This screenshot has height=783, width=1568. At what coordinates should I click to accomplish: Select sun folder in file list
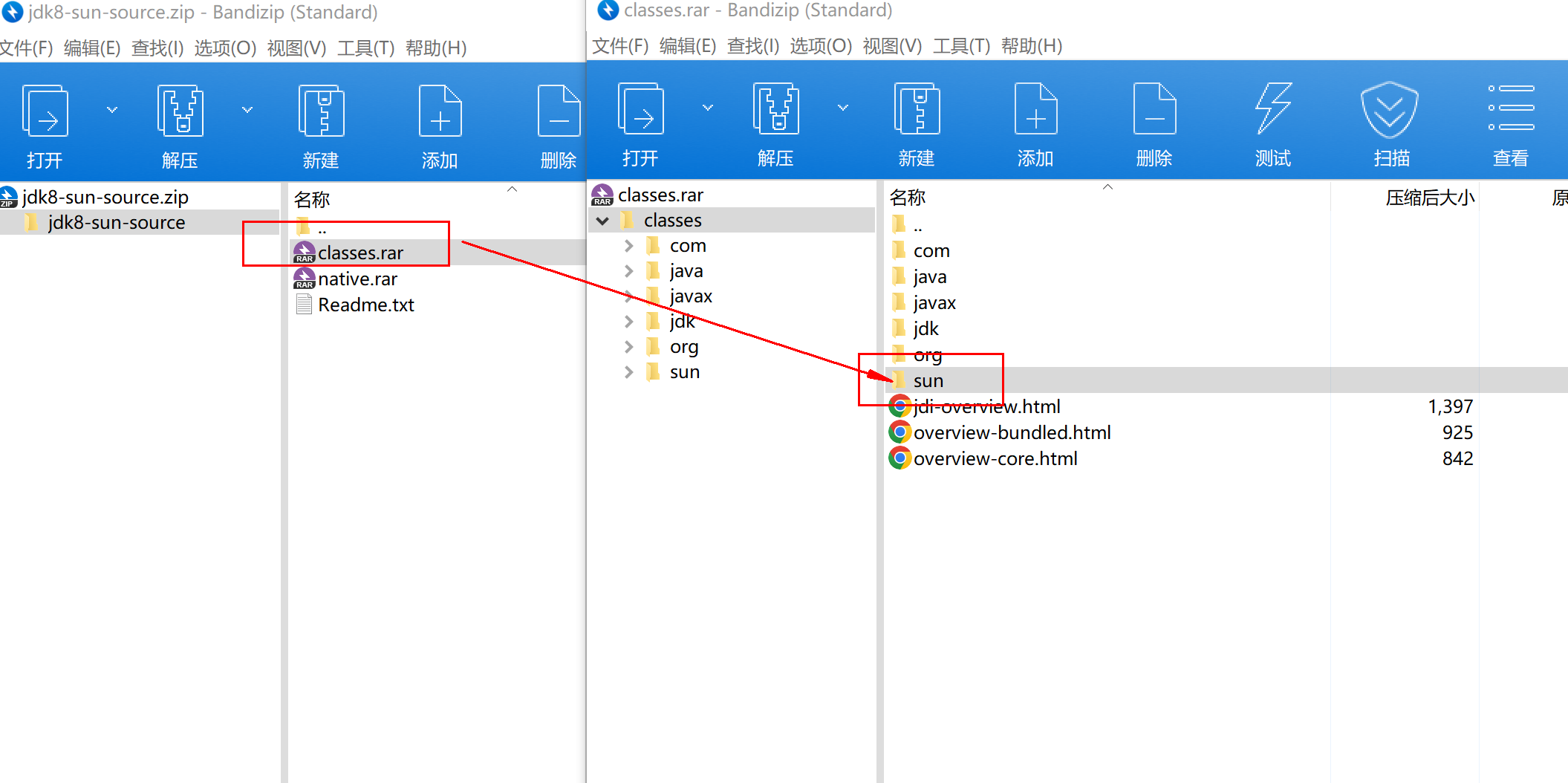coord(928,381)
